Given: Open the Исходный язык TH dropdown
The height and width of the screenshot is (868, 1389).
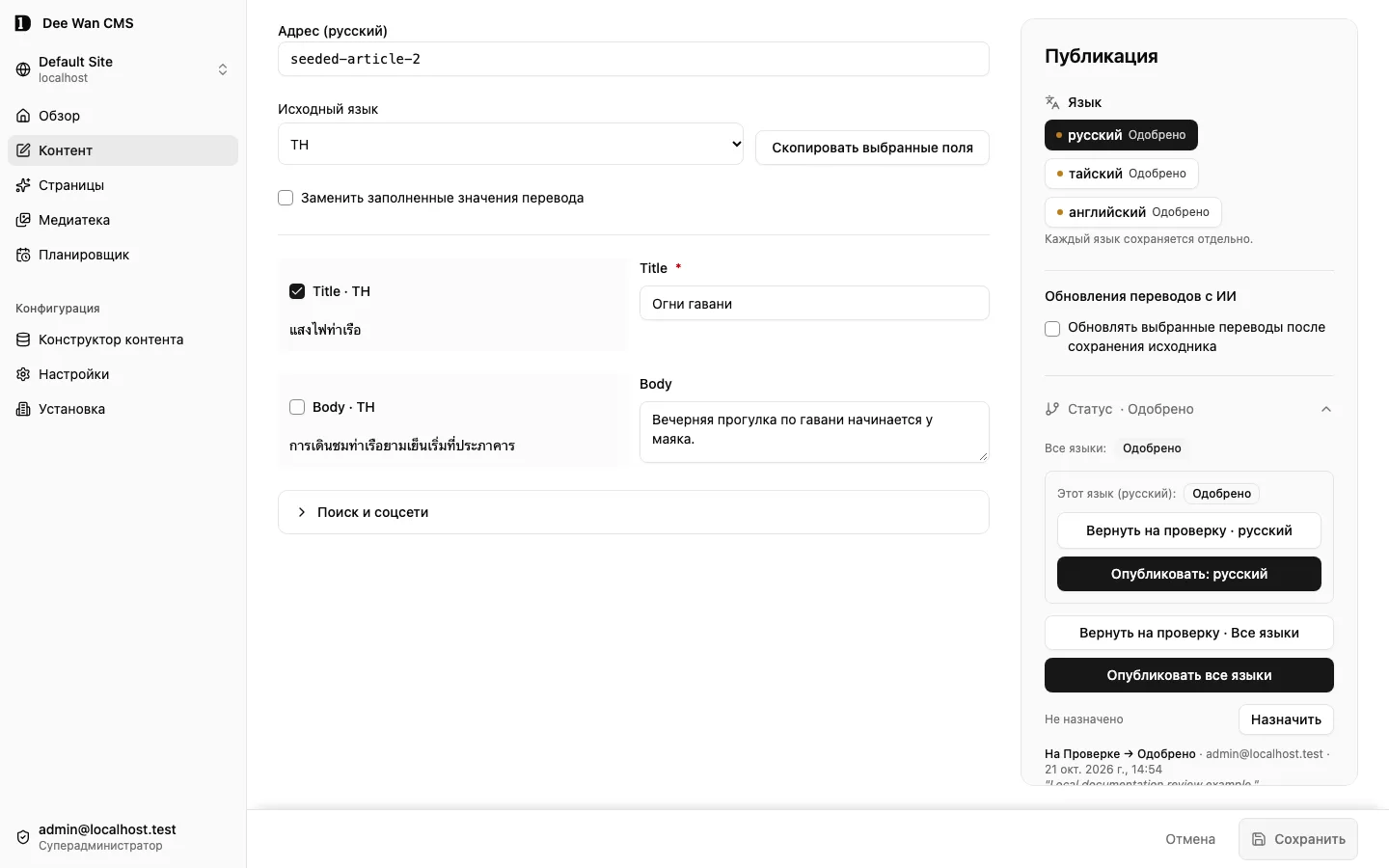Looking at the screenshot, I should (510, 144).
